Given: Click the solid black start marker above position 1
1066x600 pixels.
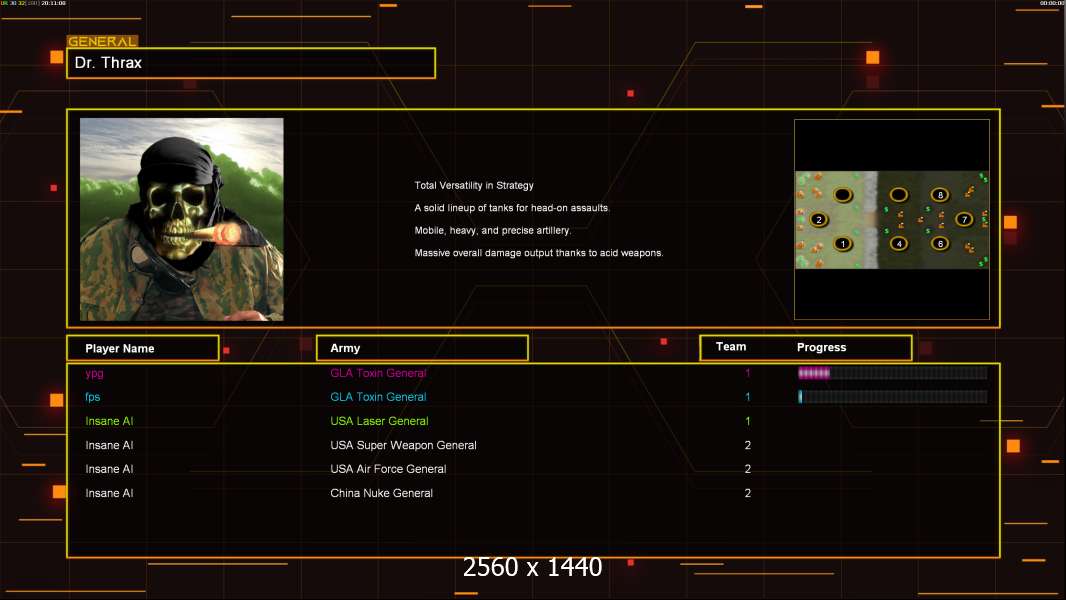Looking at the screenshot, I should [x=843, y=195].
